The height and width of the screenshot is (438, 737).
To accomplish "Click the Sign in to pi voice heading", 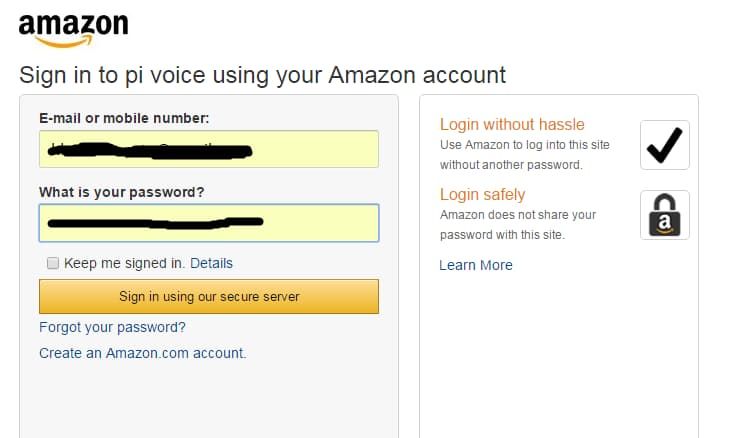I will point(262,74).
